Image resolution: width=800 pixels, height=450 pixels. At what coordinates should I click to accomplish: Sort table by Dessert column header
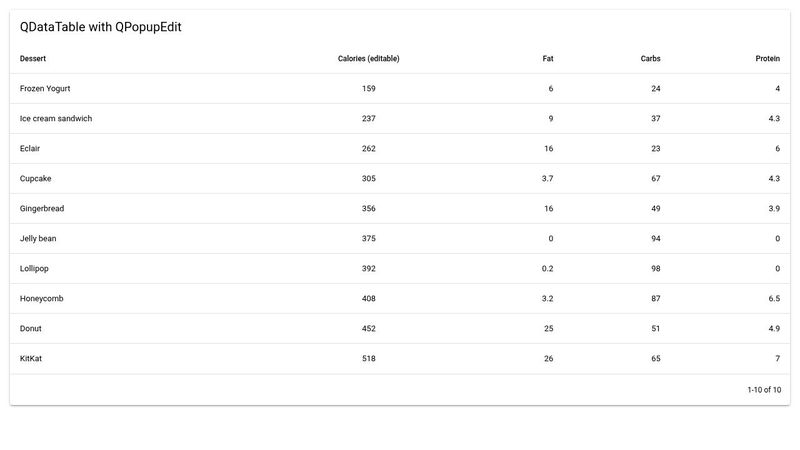[x=33, y=59]
